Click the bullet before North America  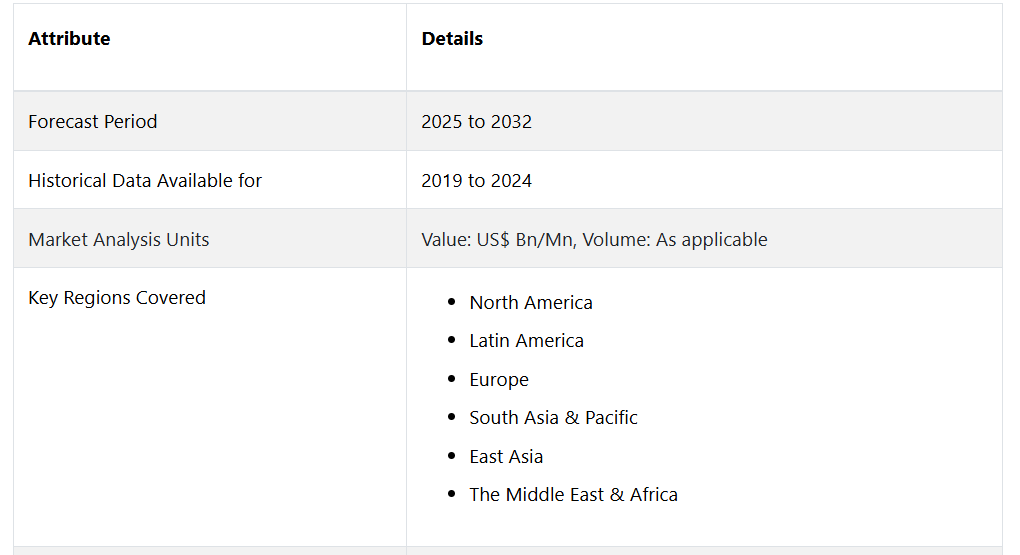451,302
